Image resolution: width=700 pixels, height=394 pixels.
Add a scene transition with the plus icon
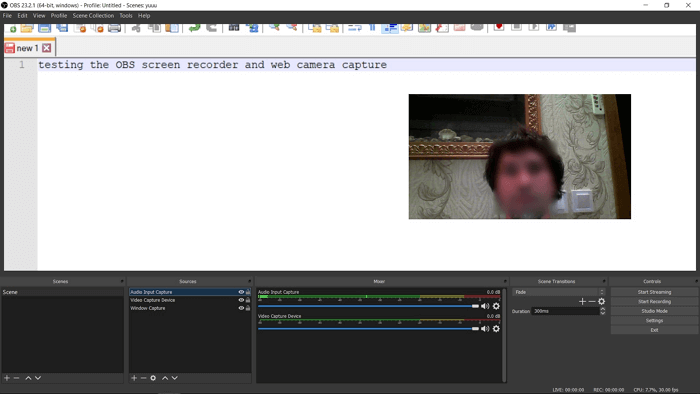point(582,302)
